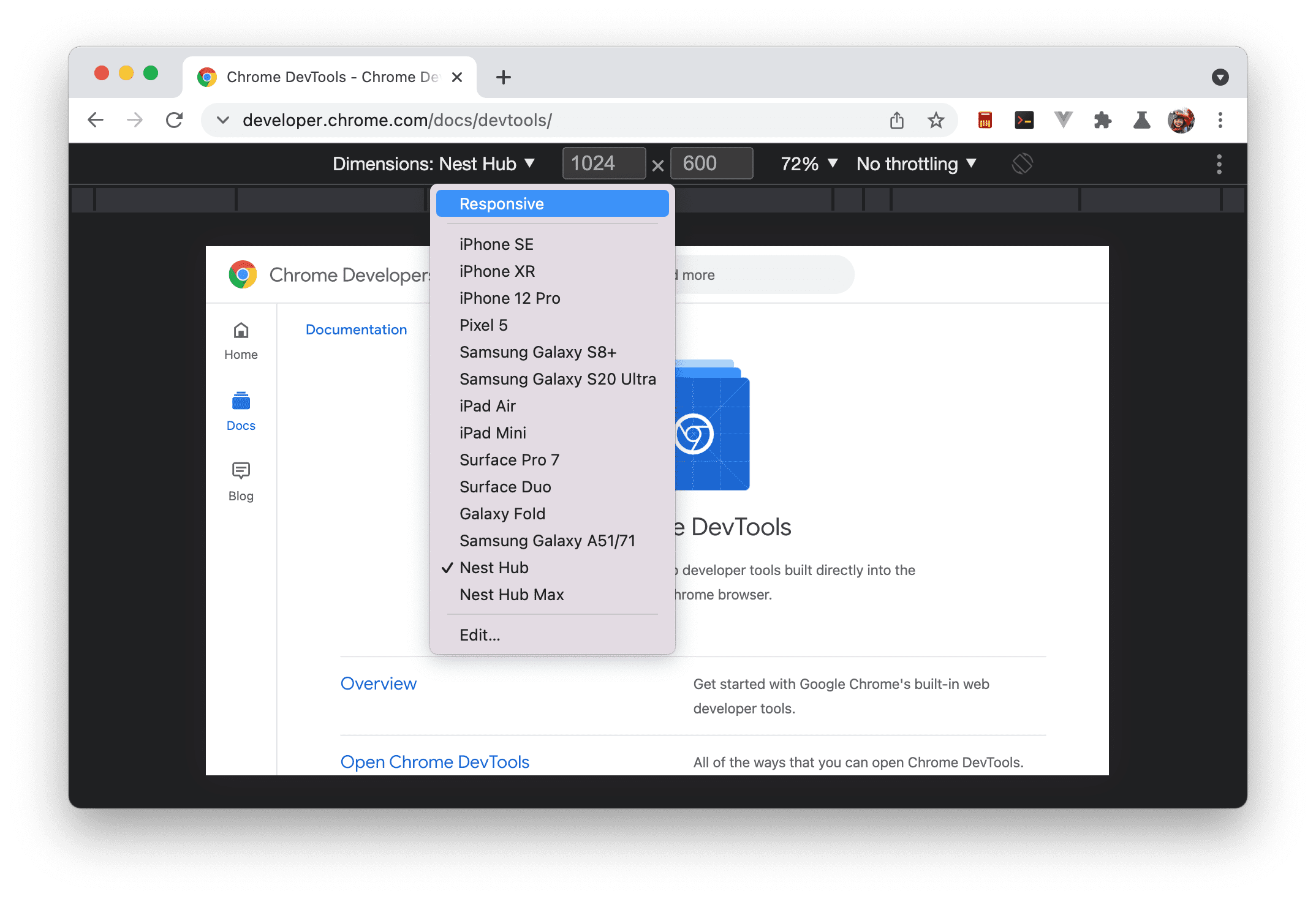This screenshot has height=899, width=1316.
Task: Click the Chrome browser menu kebab icon
Action: 1220,119
